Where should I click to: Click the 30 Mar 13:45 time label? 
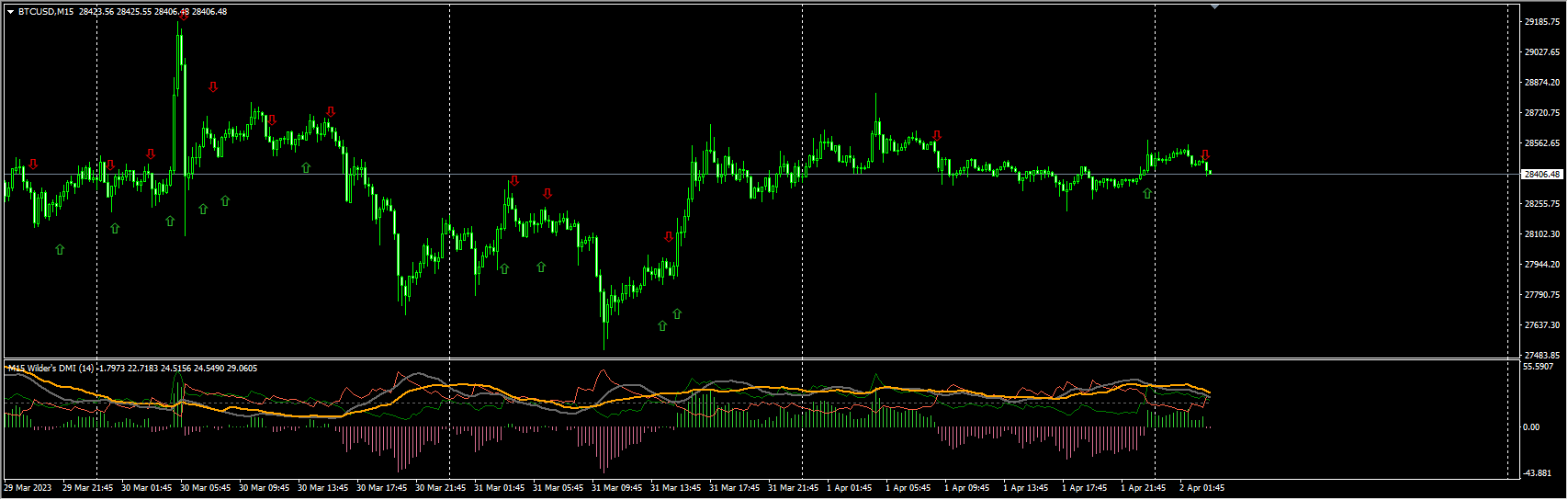pos(322,488)
